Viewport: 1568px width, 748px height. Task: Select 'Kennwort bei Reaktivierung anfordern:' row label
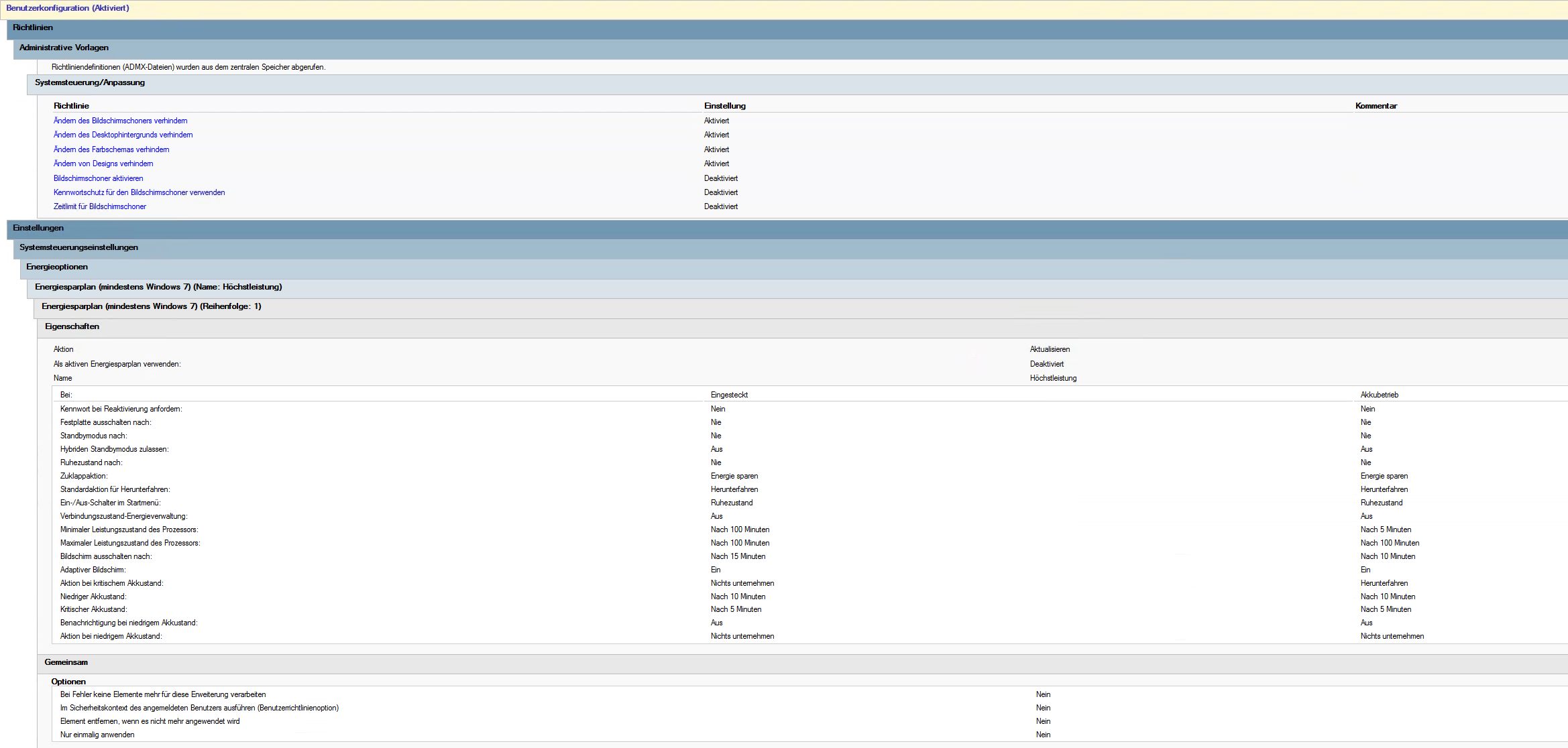[x=121, y=409]
